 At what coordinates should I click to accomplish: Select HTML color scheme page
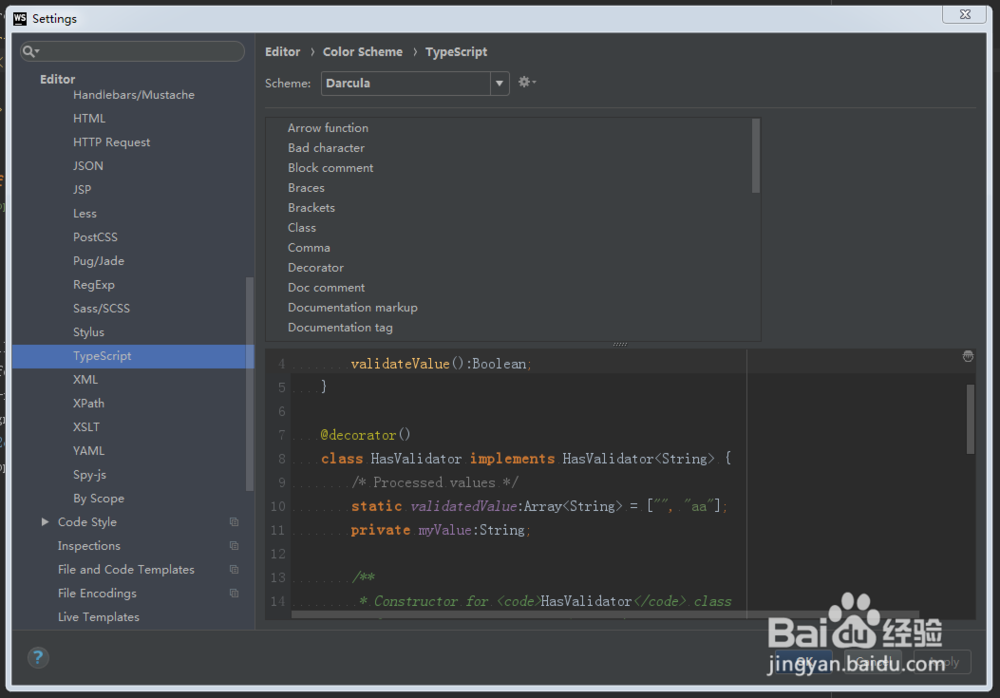tap(89, 118)
